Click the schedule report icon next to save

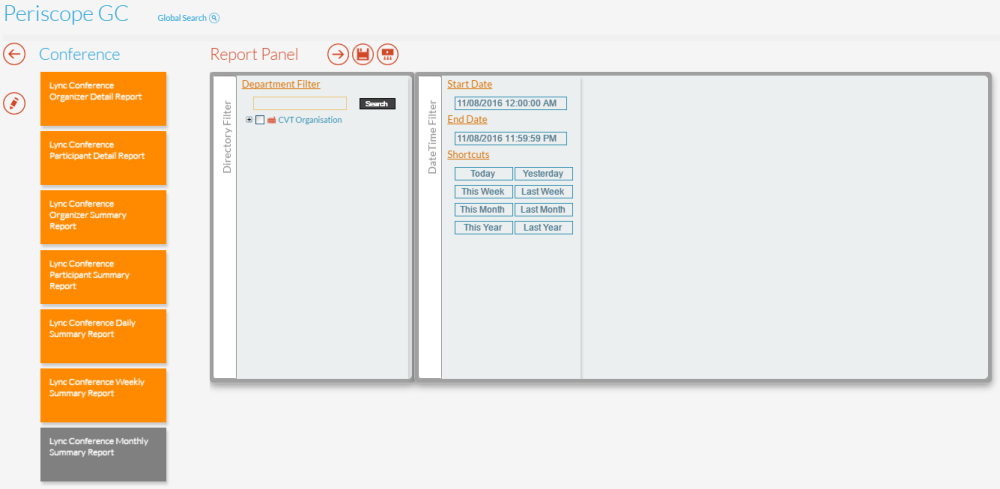(387, 54)
